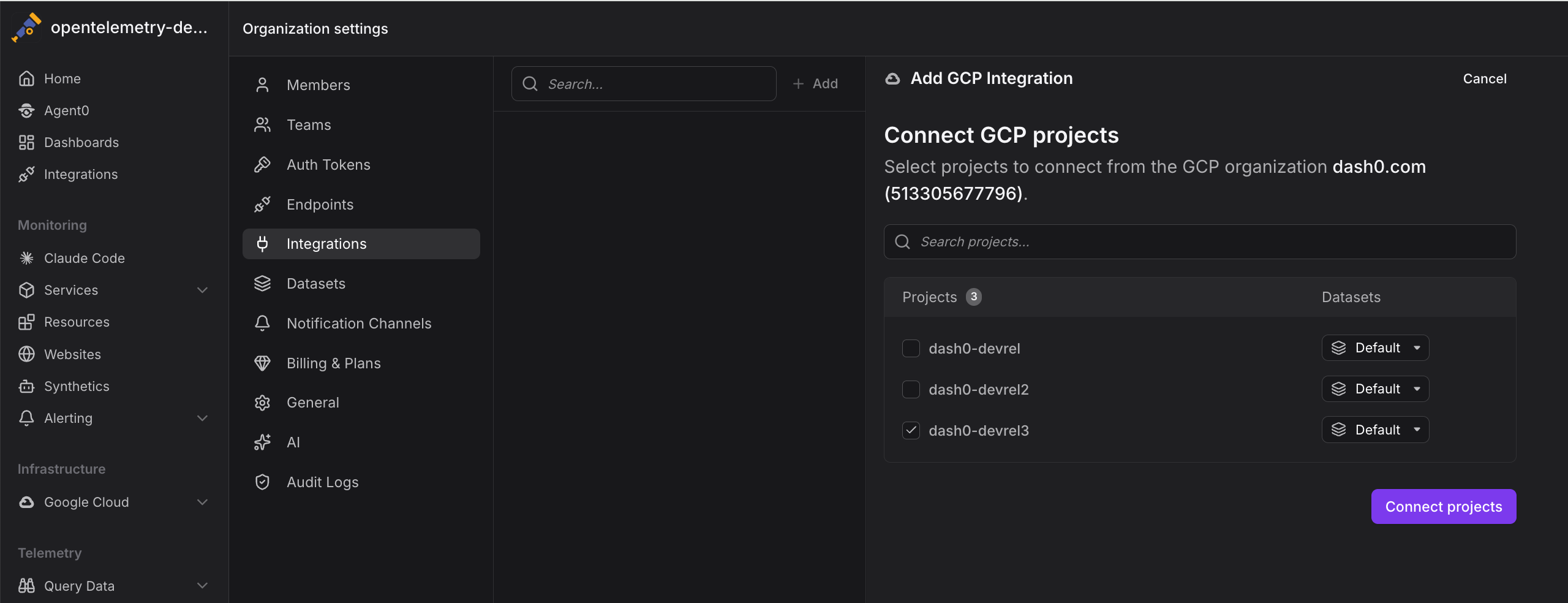Click the Billing & Plans diamond icon

[262, 363]
